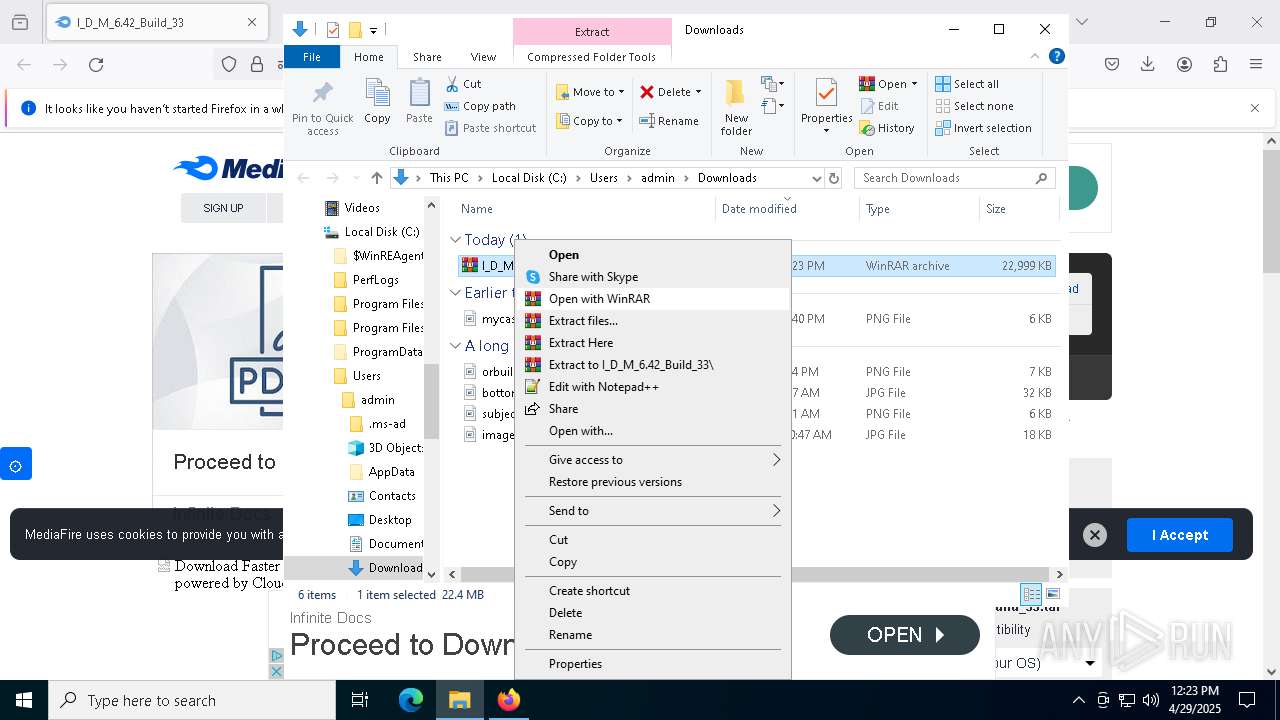Screen dimensions: 1280x720
Task: Click the Rename button in Organize group
Action: pos(669,121)
